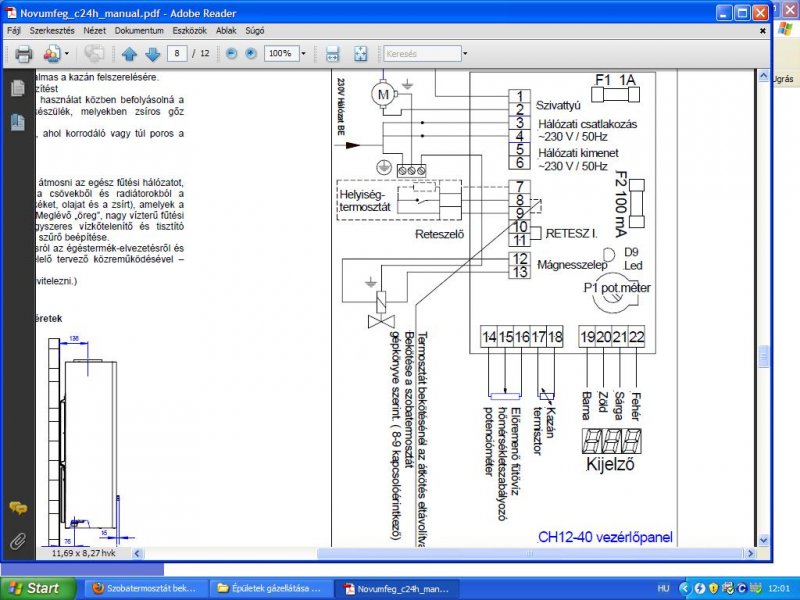Open the Attachments paperclip panel icon
Viewport: 800px width, 600px height.
click(18, 541)
